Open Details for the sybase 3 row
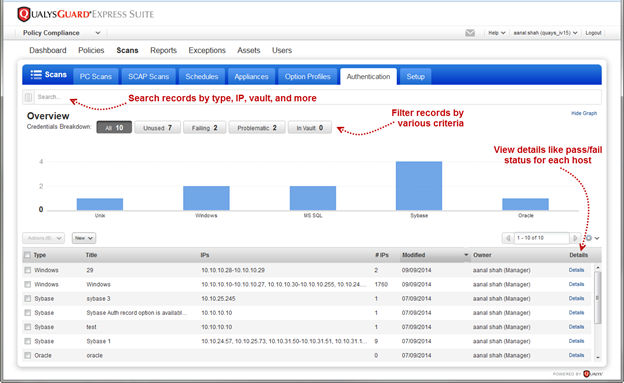This screenshot has width=624, height=383. [x=576, y=299]
